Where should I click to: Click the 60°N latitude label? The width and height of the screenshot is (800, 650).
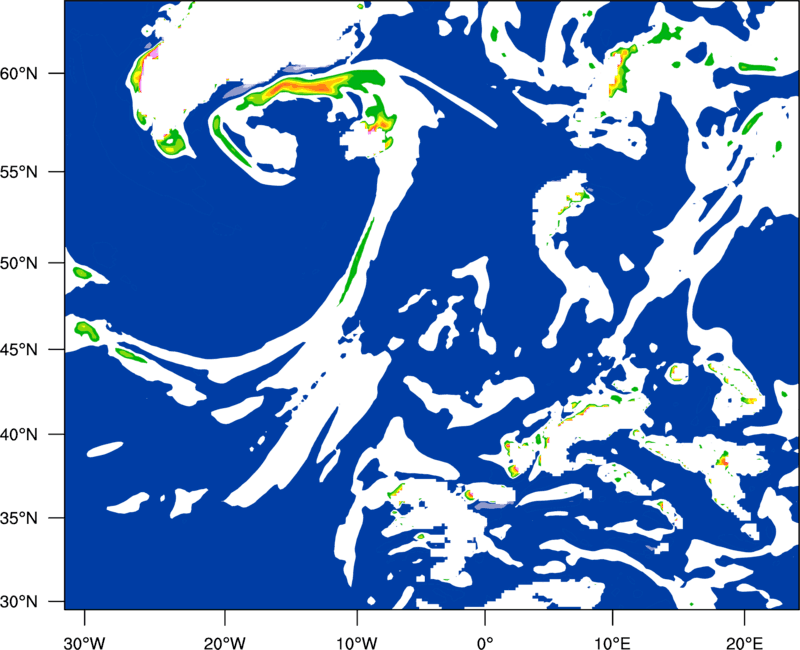pos(19,74)
